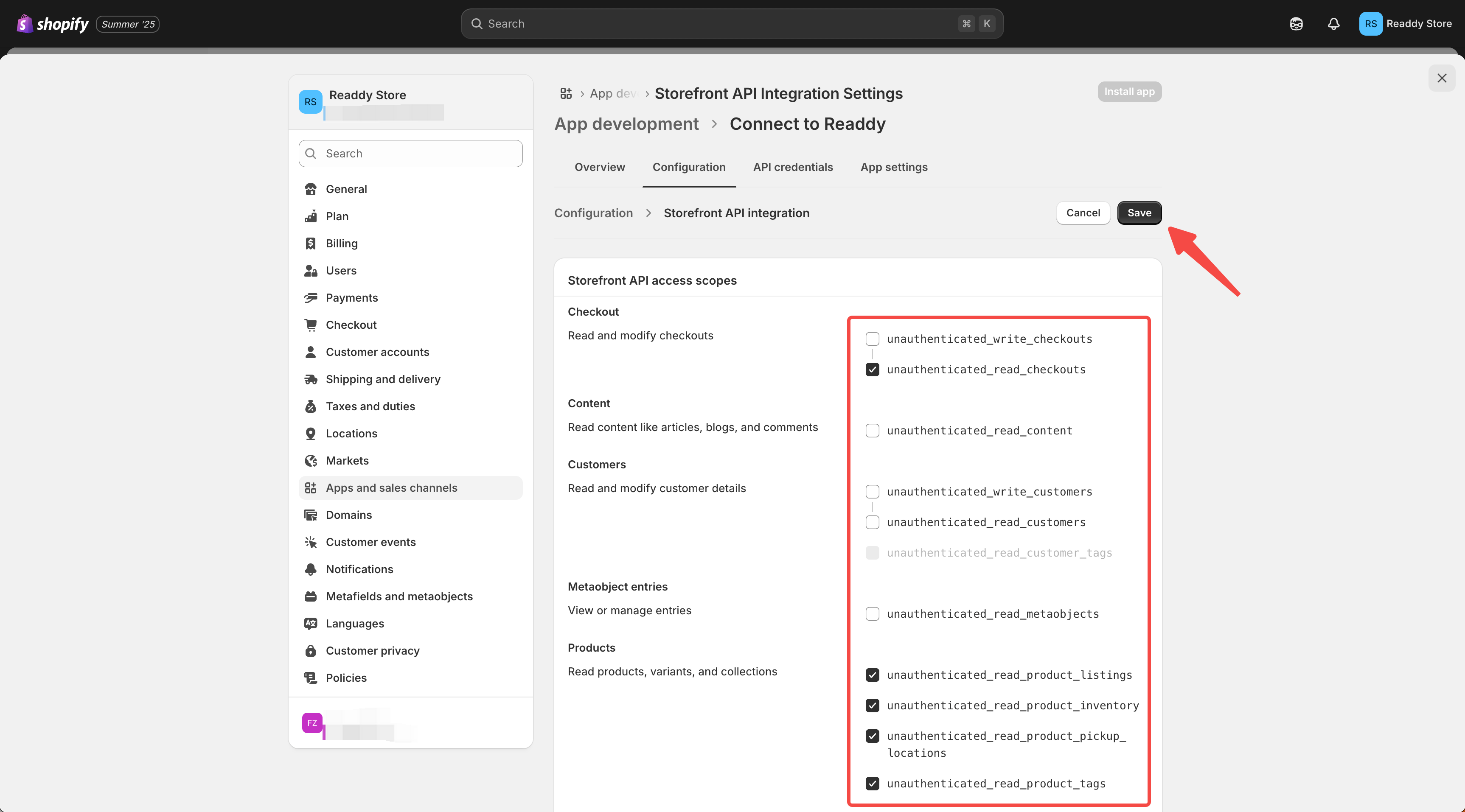Open Customer events in the sidebar
Image resolution: width=1465 pixels, height=812 pixels.
(x=370, y=542)
